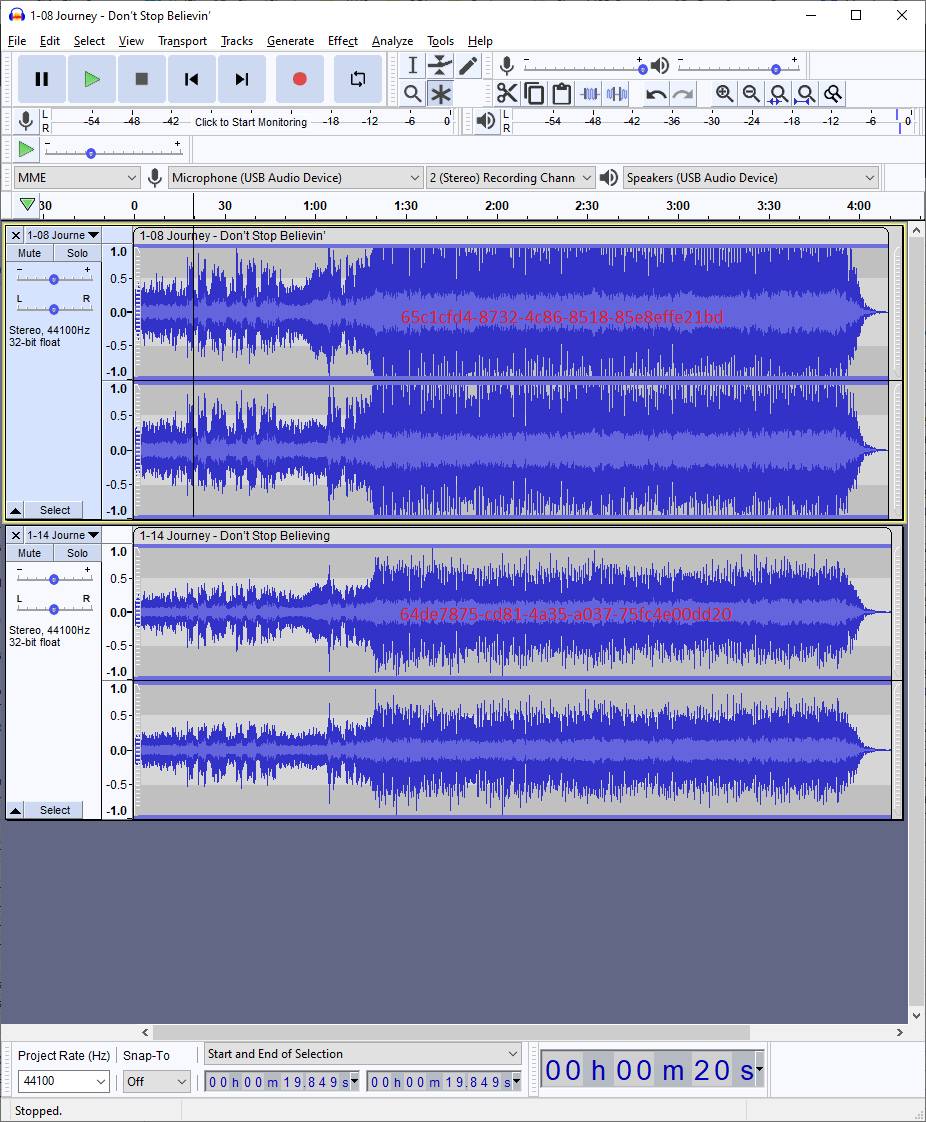Click the playback meter speaker icon
The image size is (926, 1122).
(x=486, y=121)
